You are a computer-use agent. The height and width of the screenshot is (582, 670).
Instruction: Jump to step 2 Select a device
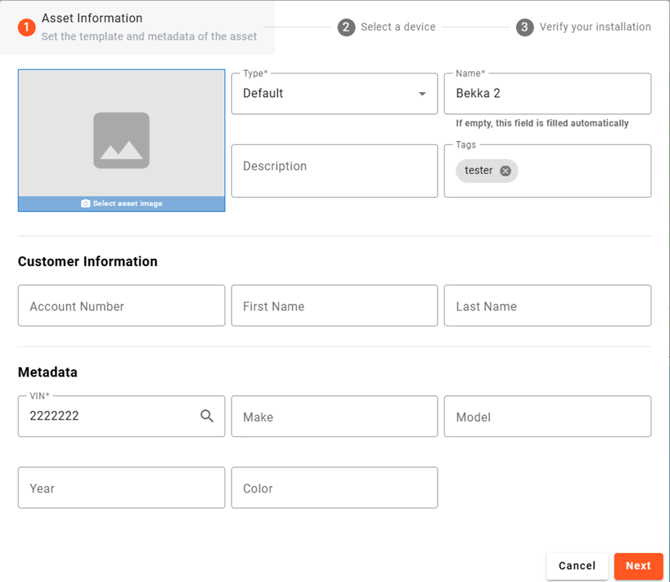[x=387, y=27]
